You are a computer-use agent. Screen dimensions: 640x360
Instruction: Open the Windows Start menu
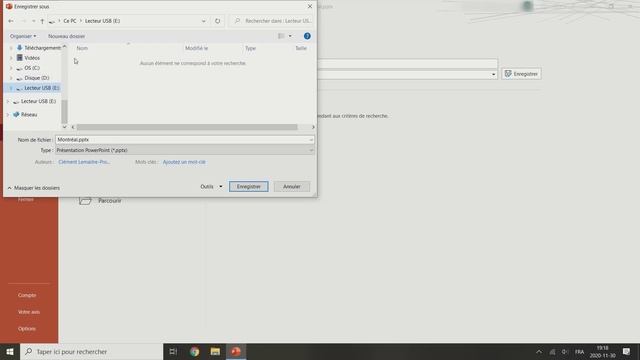[10, 351]
